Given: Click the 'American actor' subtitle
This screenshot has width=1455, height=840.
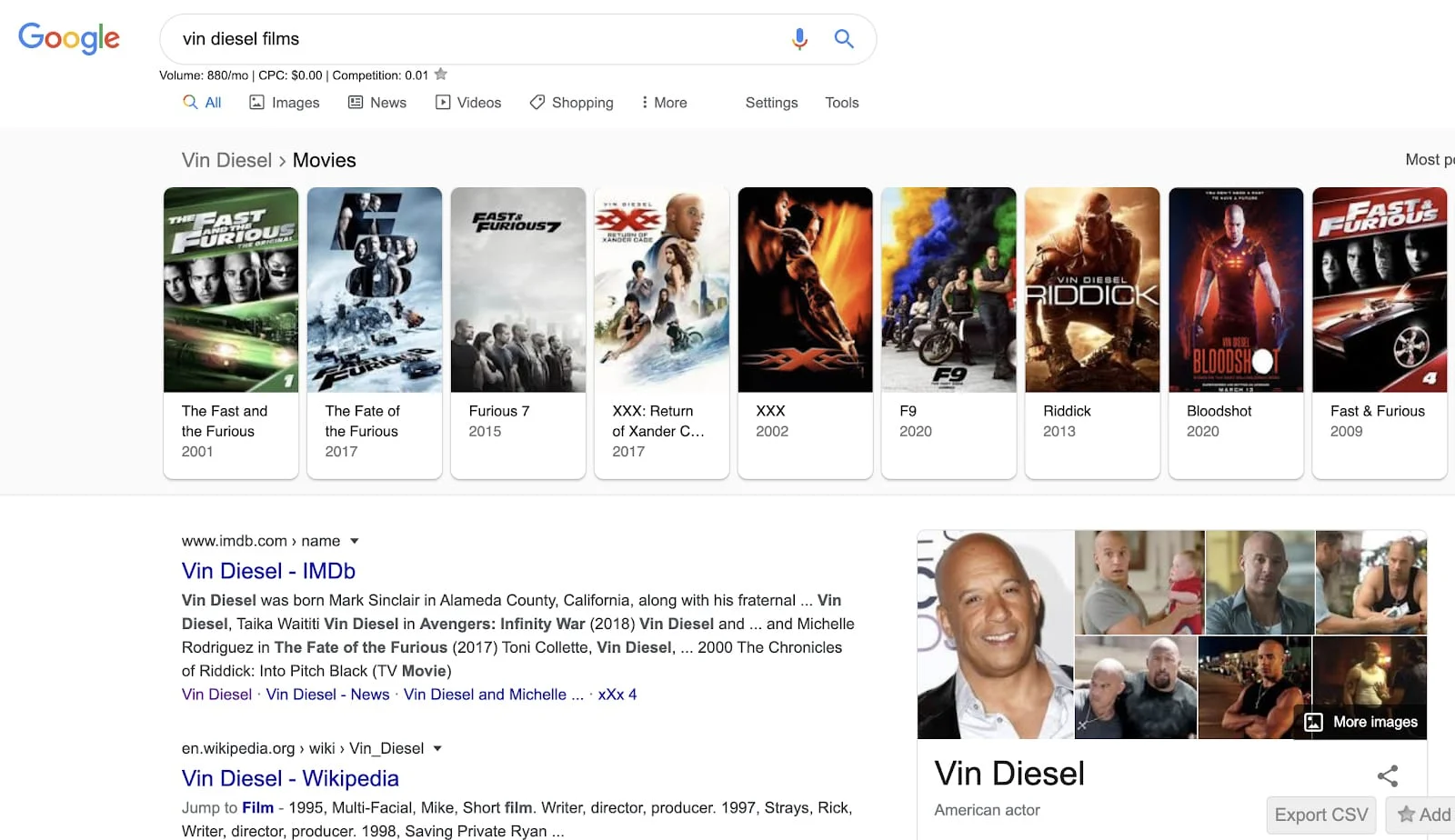Looking at the screenshot, I should coord(987,810).
